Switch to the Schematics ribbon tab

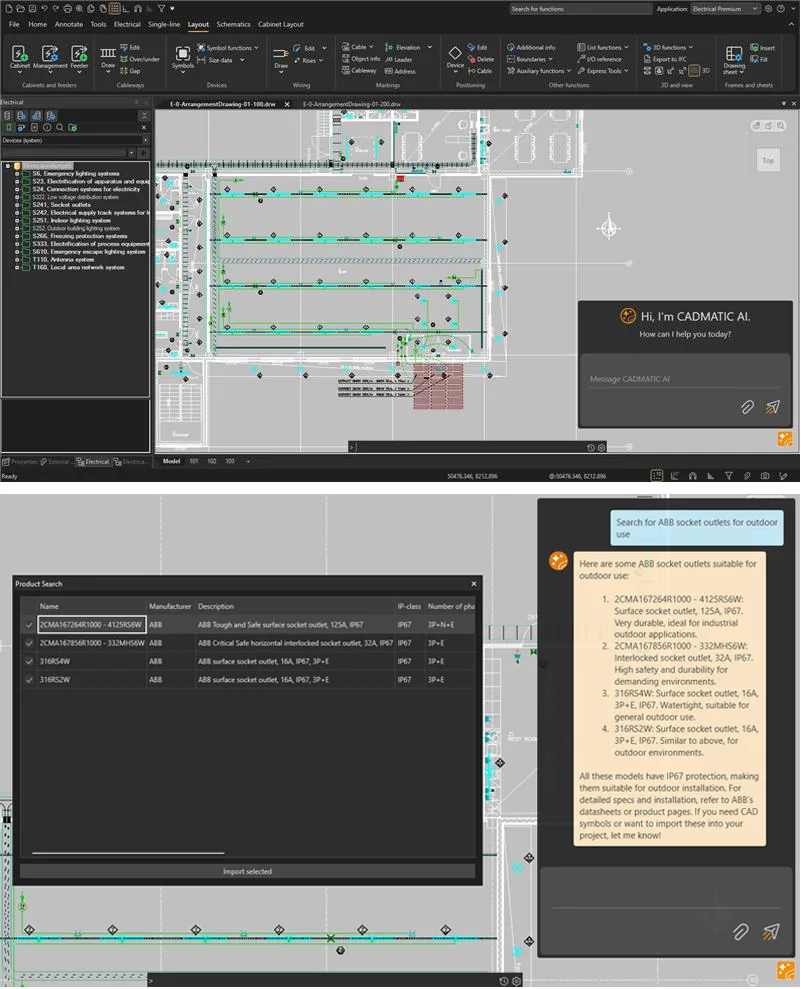233,23
